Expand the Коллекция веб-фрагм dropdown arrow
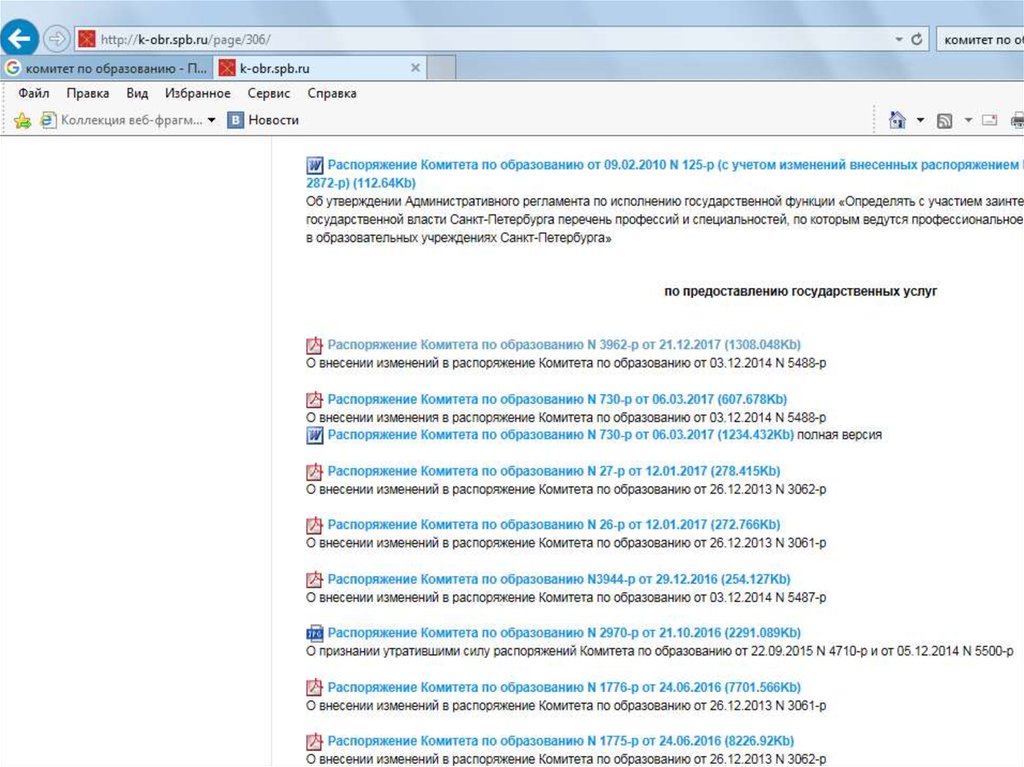The height and width of the screenshot is (767, 1024). point(212,120)
